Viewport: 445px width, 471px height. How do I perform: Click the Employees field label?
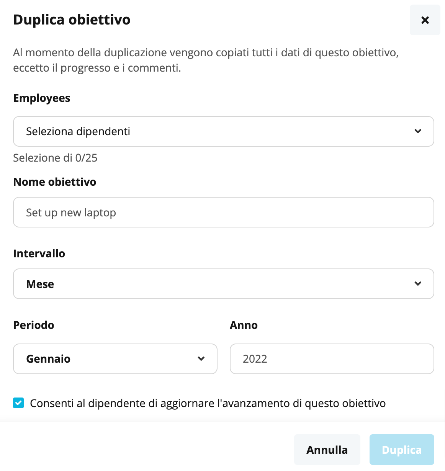[42, 98]
